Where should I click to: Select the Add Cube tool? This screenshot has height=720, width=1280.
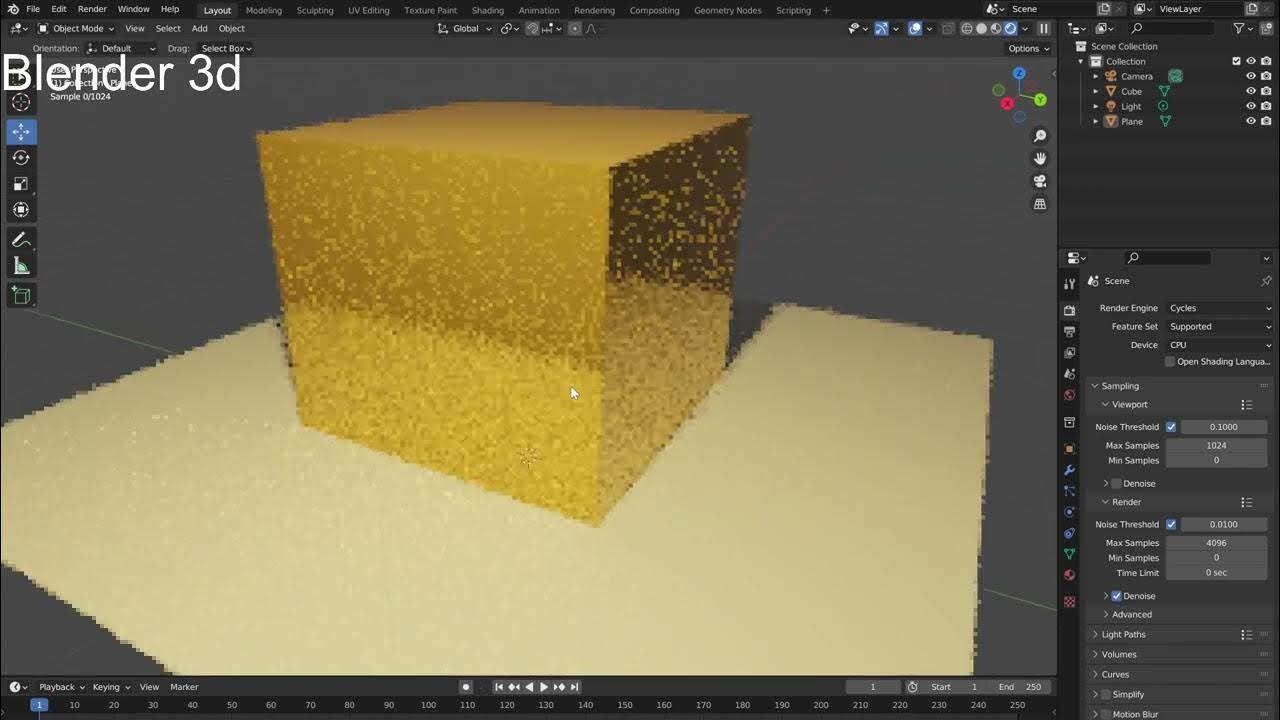(x=21, y=295)
